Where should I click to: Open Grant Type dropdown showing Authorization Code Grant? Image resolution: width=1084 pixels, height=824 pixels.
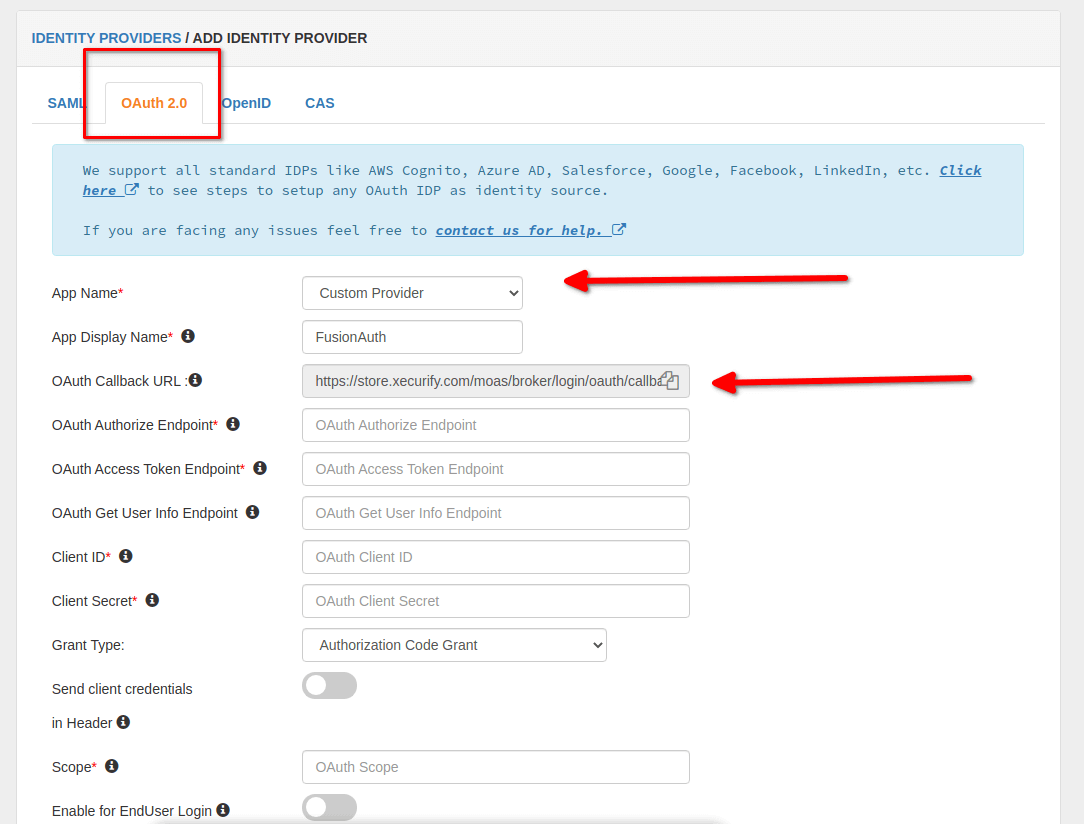pos(454,645)
